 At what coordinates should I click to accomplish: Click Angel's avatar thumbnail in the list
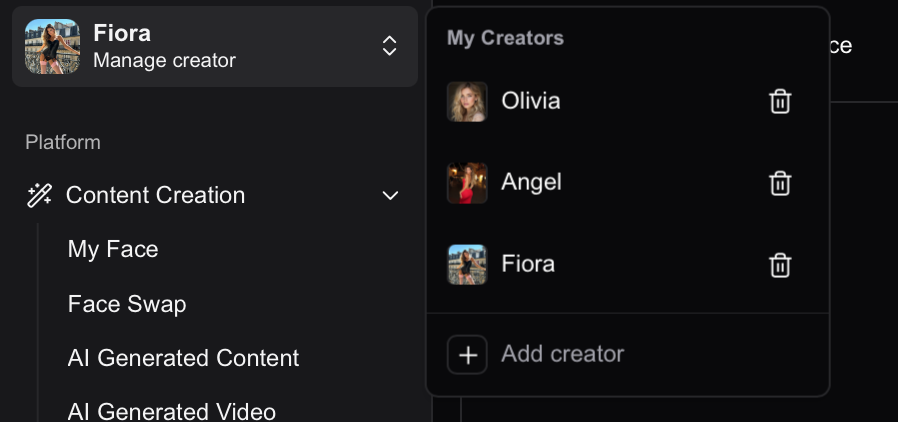tap(467, 183)
